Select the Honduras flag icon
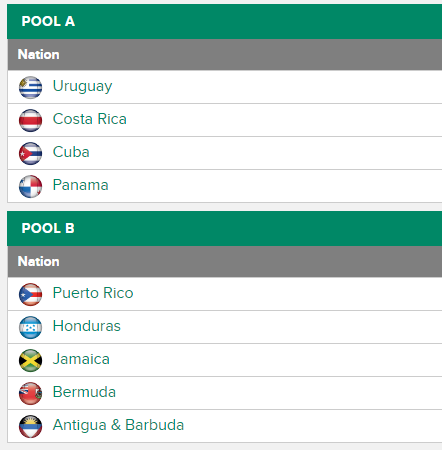The image size is (442, 450). [x=30, y=327]
